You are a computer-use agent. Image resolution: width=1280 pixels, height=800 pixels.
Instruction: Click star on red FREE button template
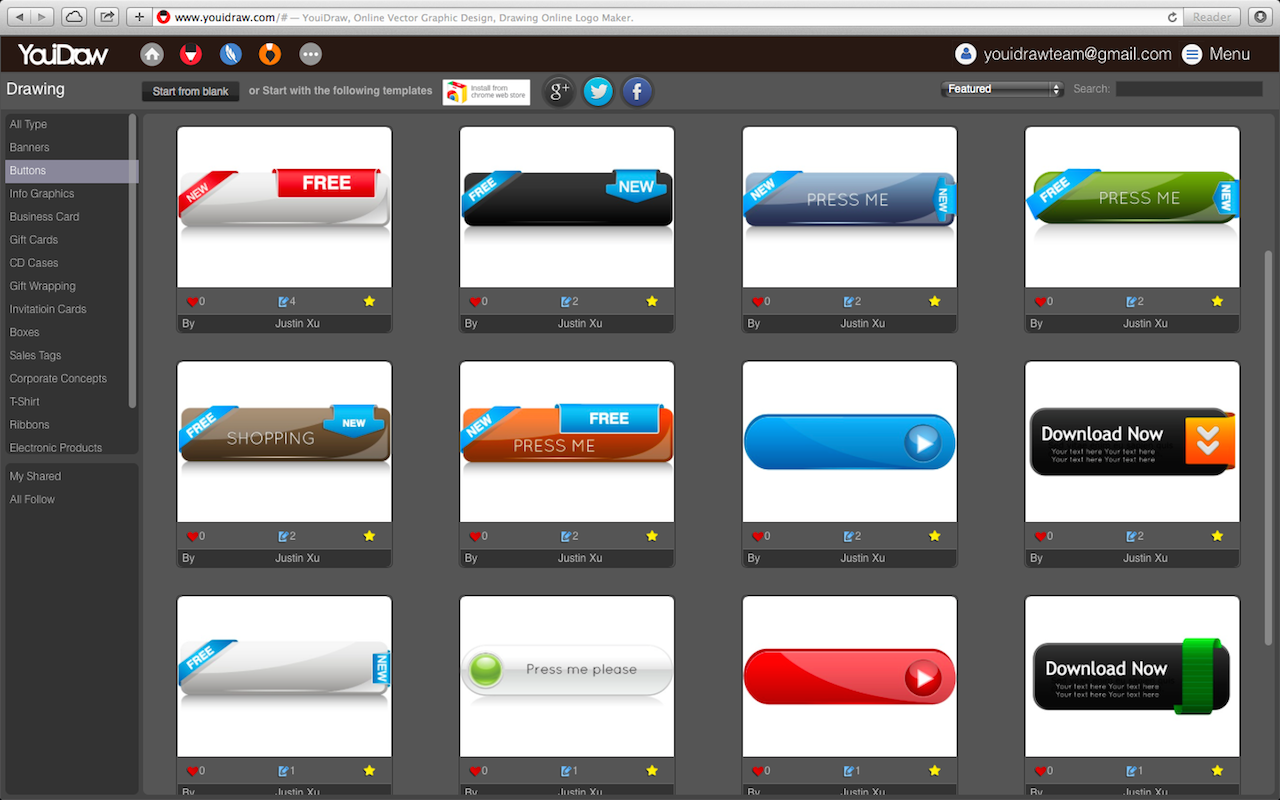369,301
